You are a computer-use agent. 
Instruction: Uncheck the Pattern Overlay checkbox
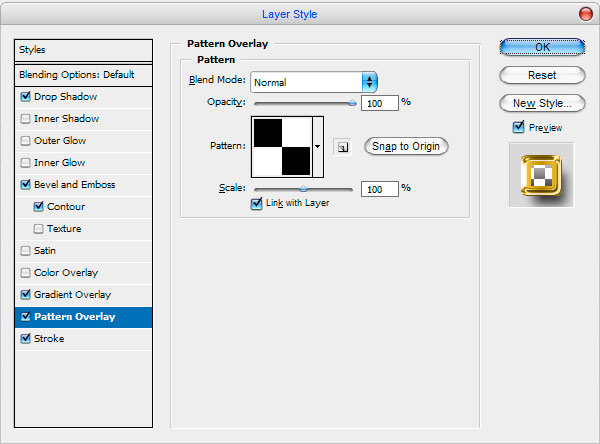[25, 317]
